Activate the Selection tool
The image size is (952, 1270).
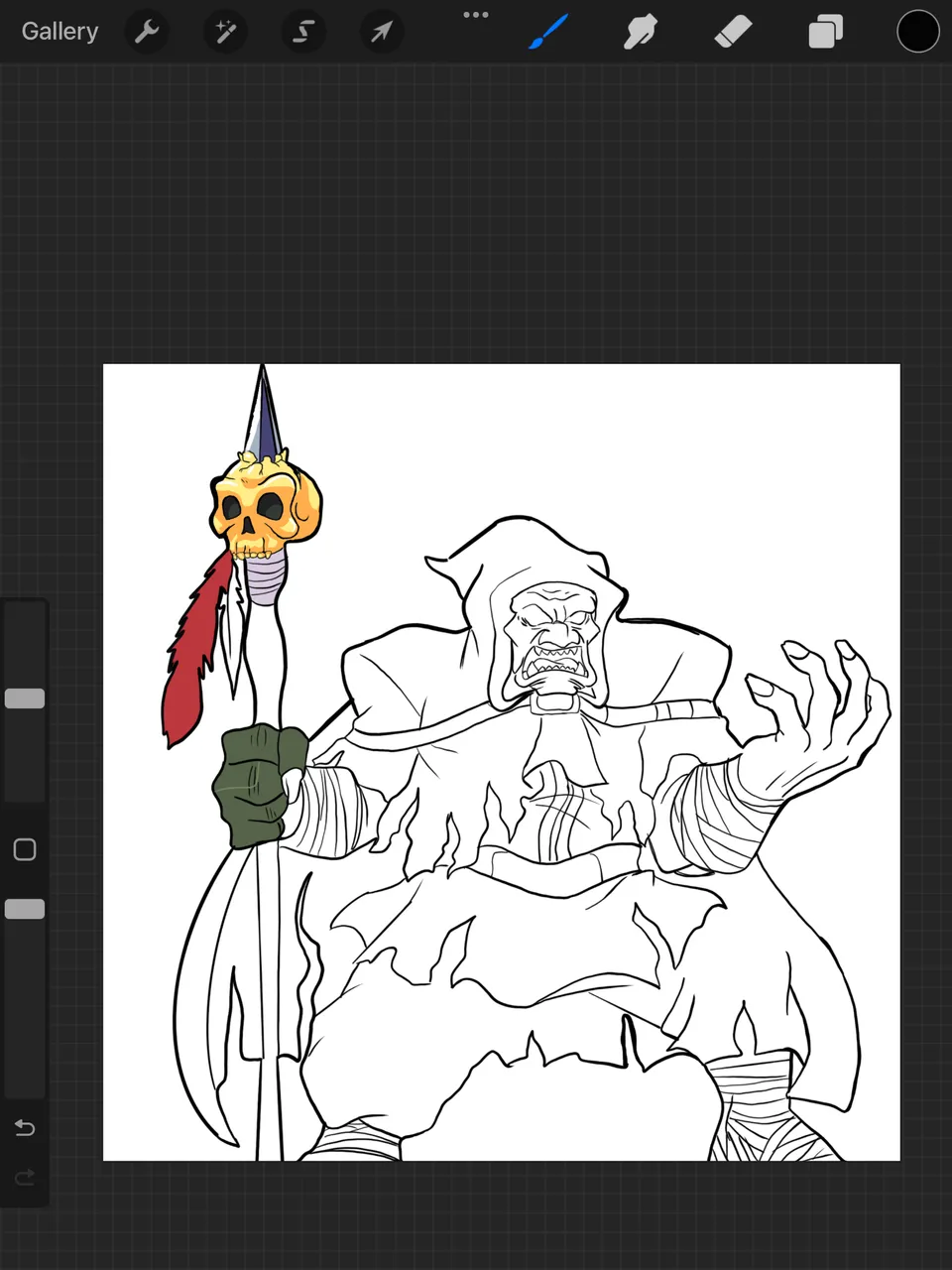pyautogui.click(x=302, y=33)
